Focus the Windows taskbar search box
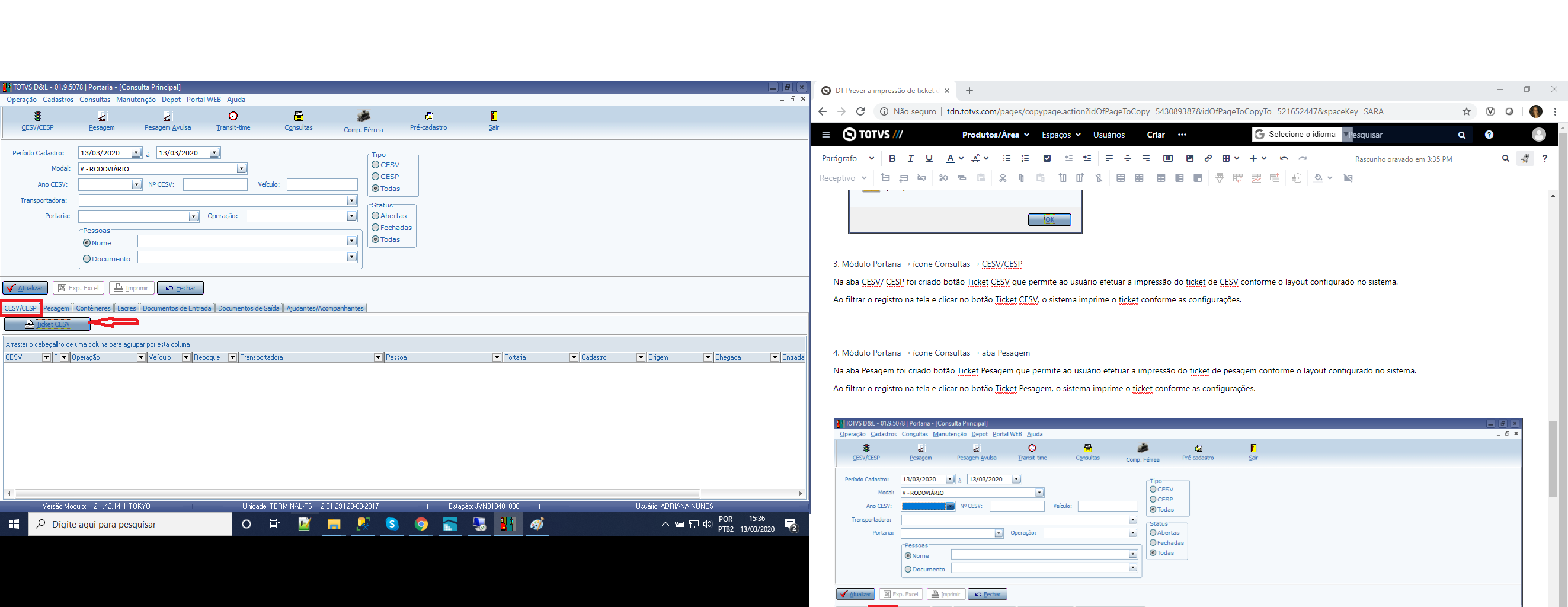 pyautogui.click(x=130, y=524)
